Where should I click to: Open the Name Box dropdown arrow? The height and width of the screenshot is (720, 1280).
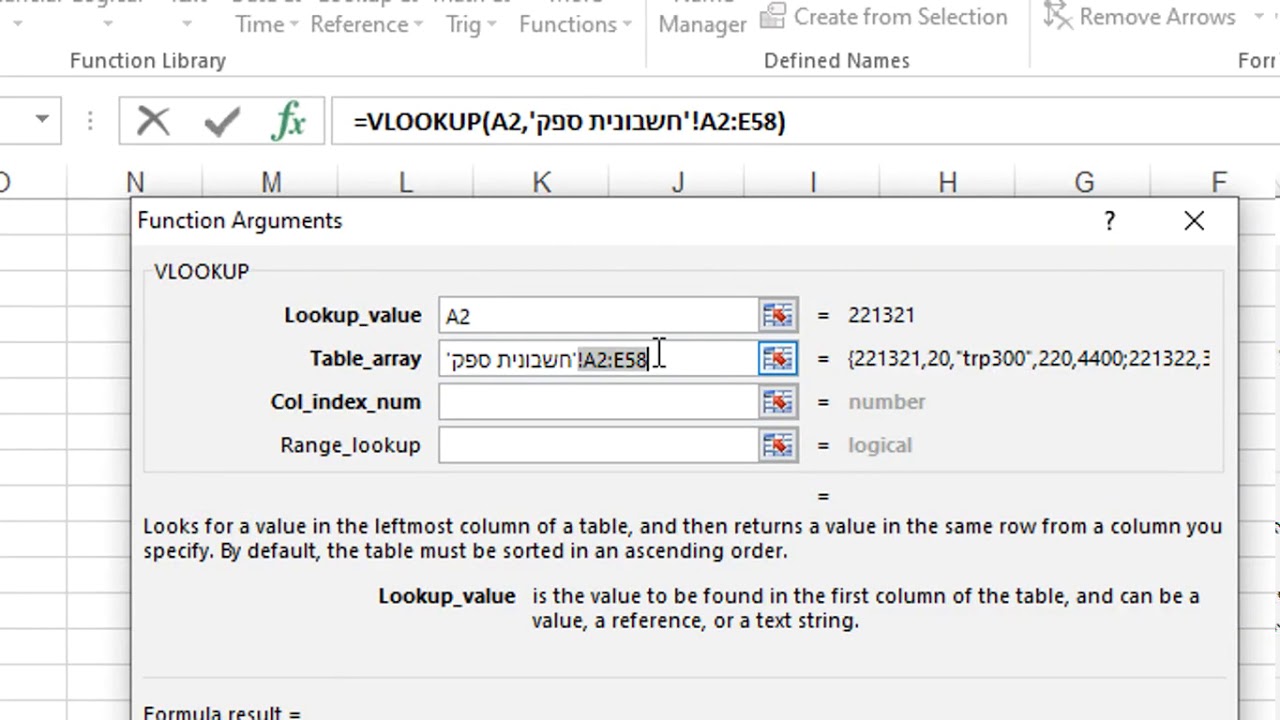[42, 120]
